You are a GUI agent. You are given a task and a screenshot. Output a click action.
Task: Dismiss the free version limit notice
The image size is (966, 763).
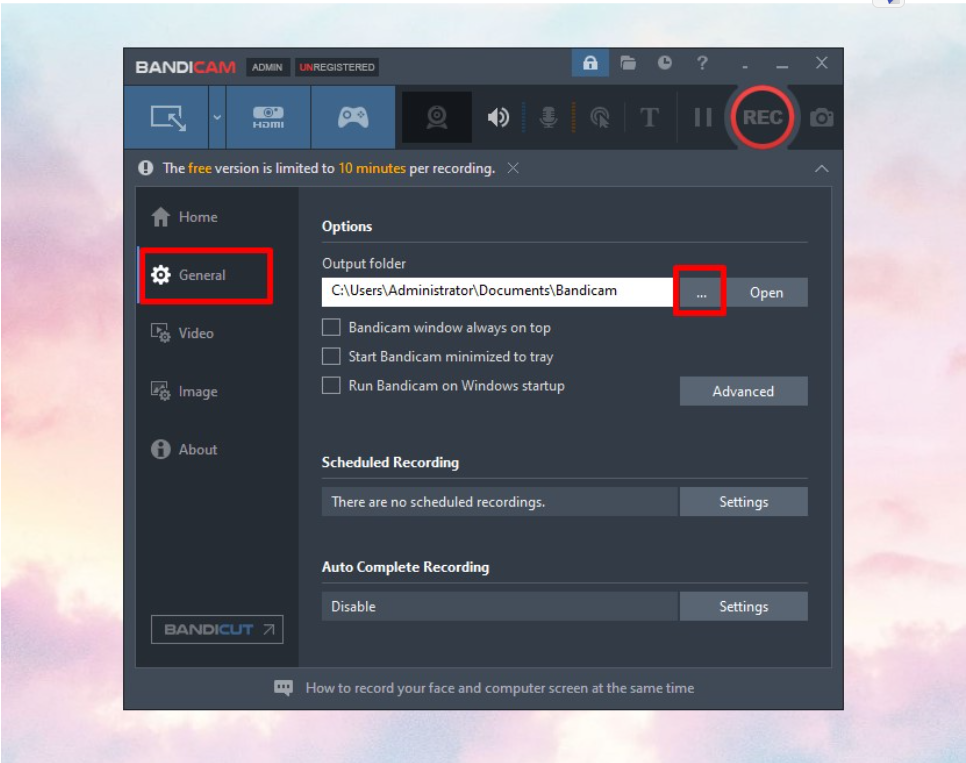click(513, 168)
